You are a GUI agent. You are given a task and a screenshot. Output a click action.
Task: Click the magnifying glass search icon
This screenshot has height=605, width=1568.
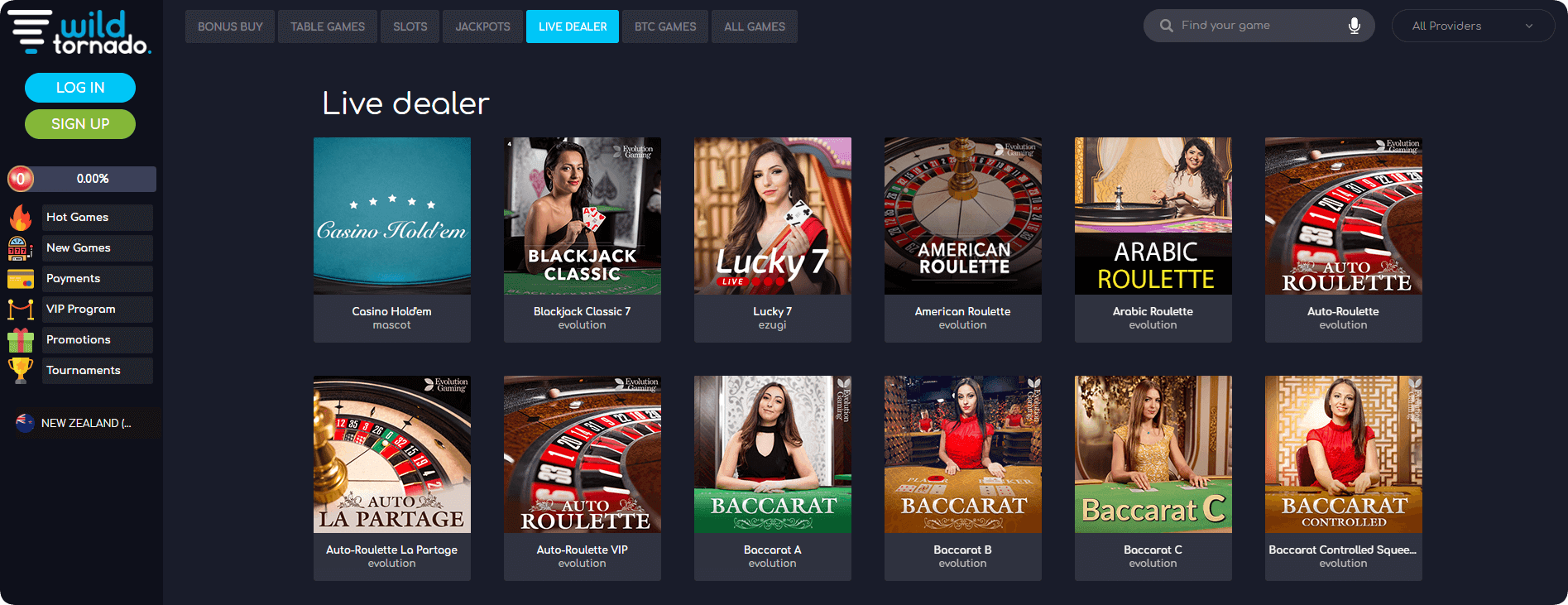1166,26
